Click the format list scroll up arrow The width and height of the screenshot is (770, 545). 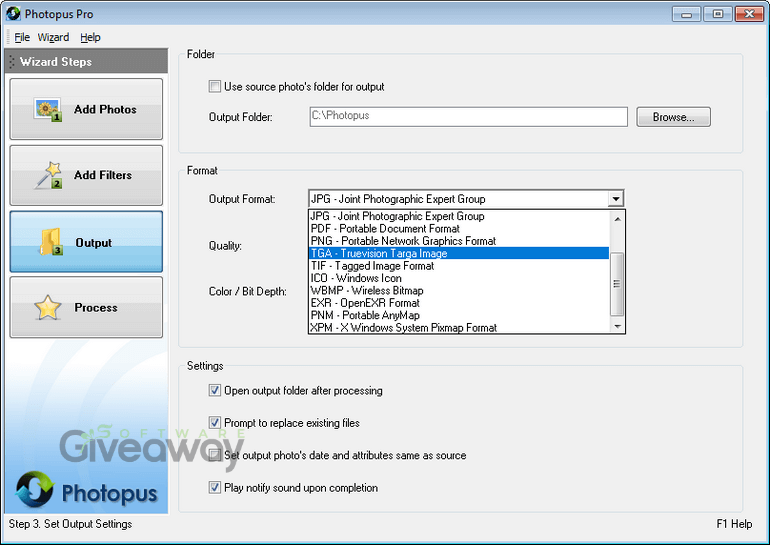coord(617,218)
